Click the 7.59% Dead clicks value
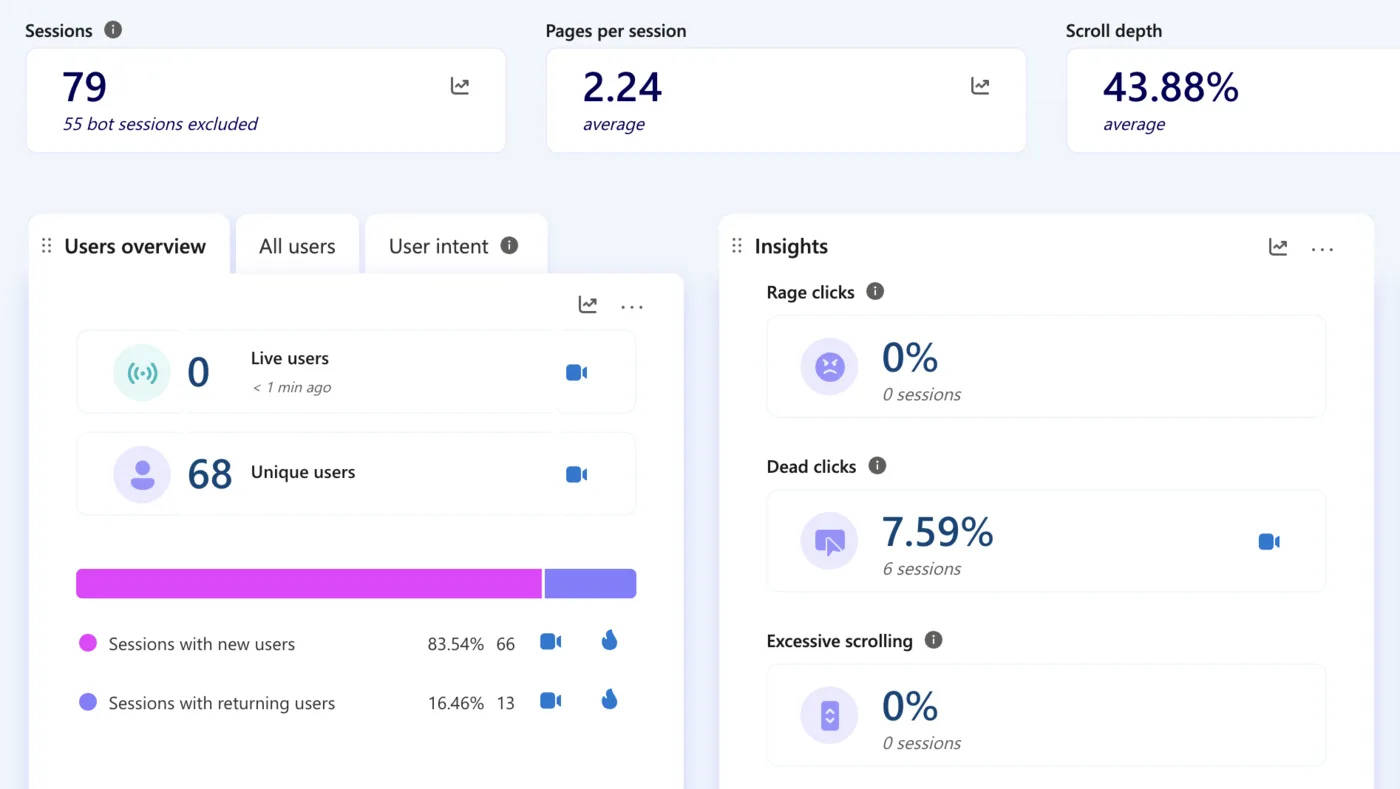 [938, 532]
